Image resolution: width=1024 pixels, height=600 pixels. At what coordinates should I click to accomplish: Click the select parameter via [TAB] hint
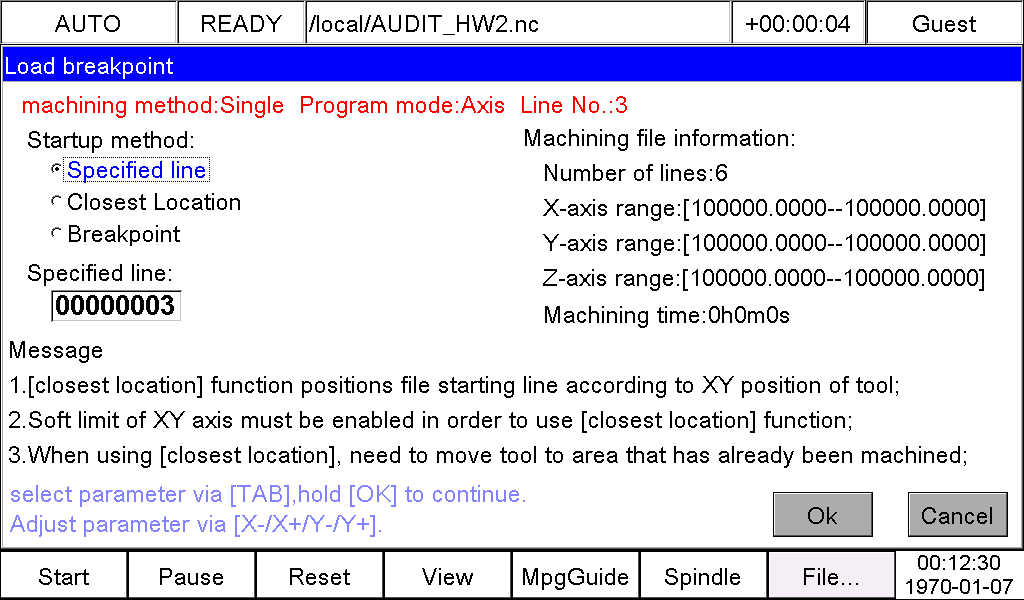click(x=268, y=494)
